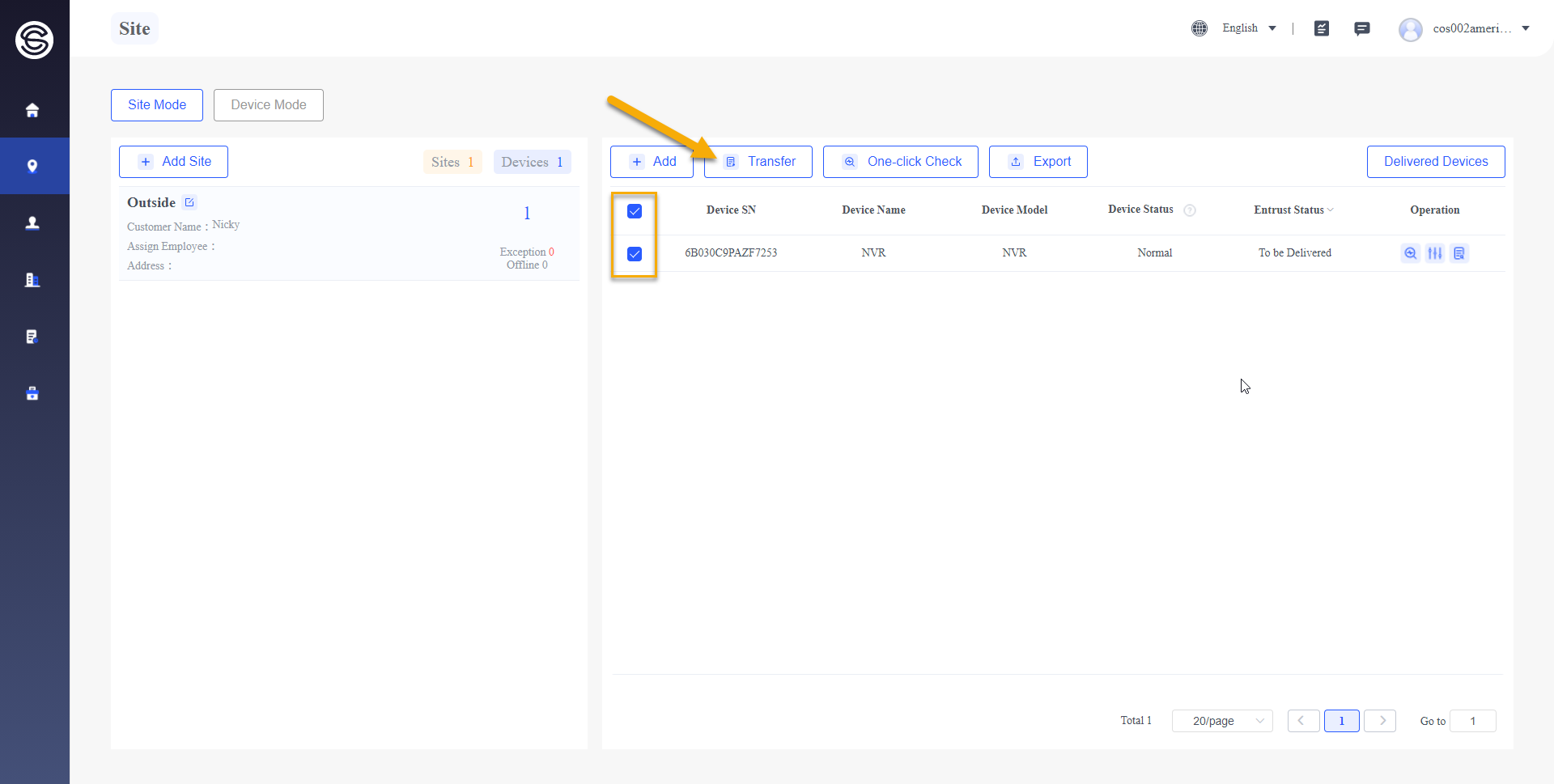Switch to the Device Mode tab
The image size is (1554, 784).
point(269,105)
